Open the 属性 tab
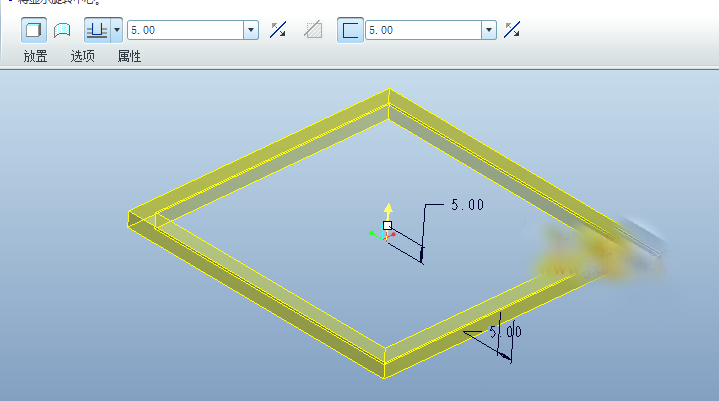Viewport: 719px width, 401px height. pos(129,56)
